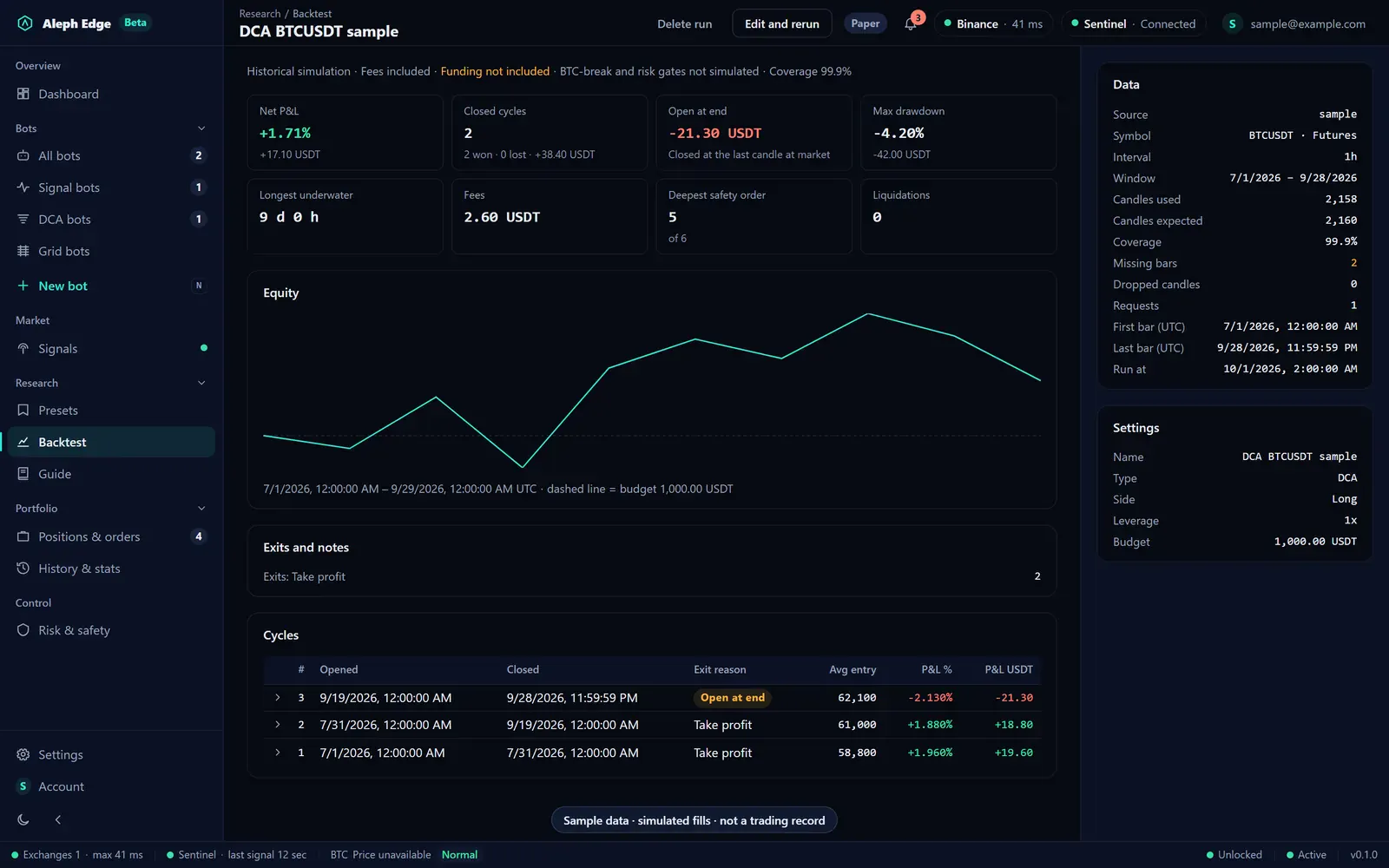Open Dashboard from the sidebar
Screen dimensions: 1389x868
tap(111, 94)
